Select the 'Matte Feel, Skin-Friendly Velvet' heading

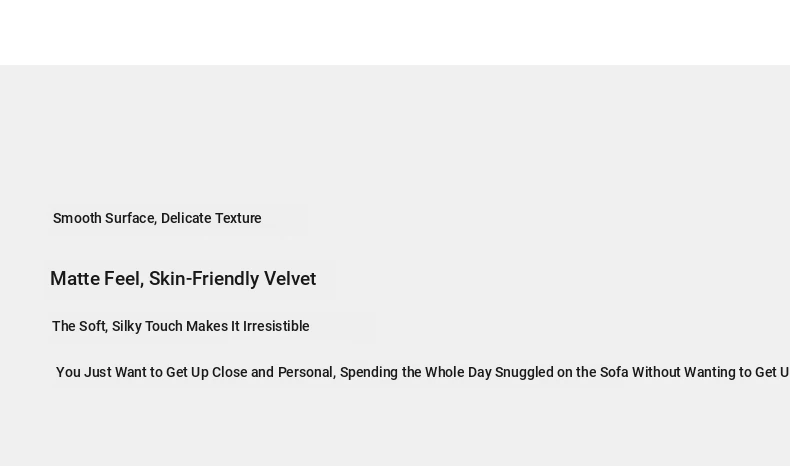click(x=183, y=279)
